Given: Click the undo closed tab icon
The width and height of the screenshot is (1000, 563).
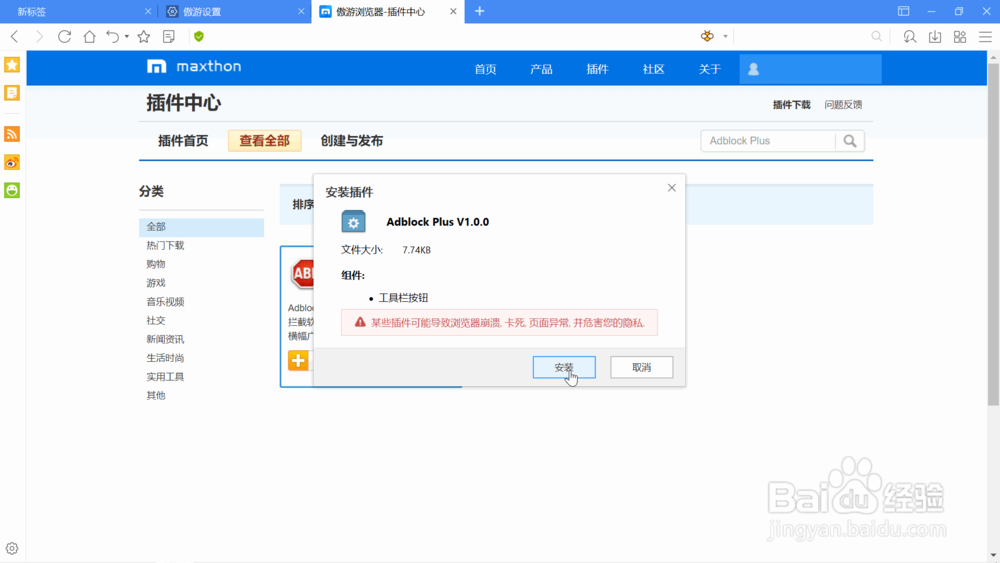Looking at the screenshot, I should point(113,36).
